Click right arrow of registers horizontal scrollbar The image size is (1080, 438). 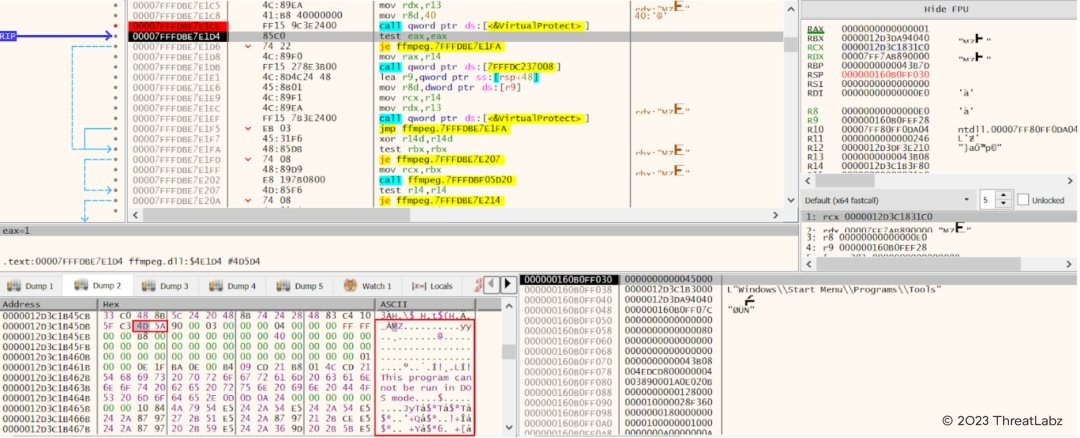click(x=1071, y=180)
